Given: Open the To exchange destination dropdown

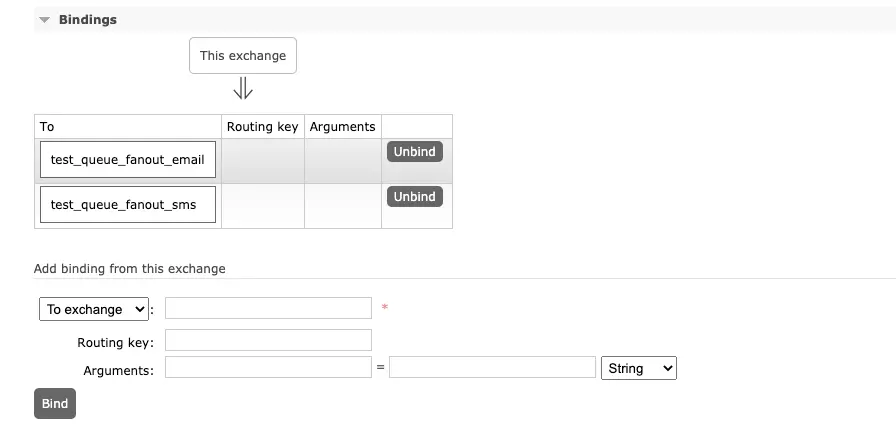Looking at the screenshot, I should pos(94,310).
